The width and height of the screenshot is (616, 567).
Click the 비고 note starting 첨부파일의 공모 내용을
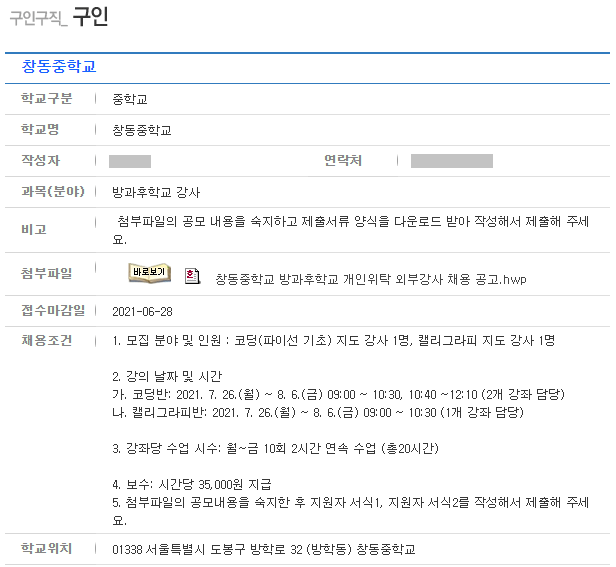(350, 230)
